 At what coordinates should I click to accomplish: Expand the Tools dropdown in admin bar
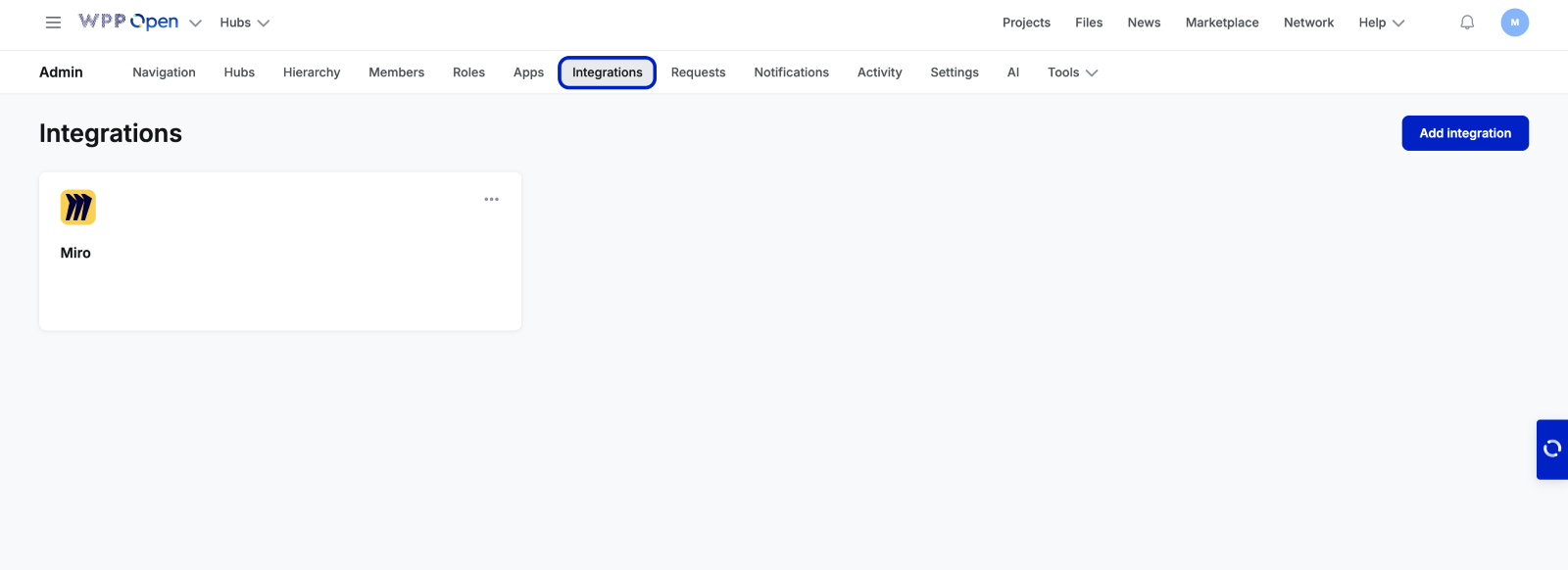point(1072,72)
